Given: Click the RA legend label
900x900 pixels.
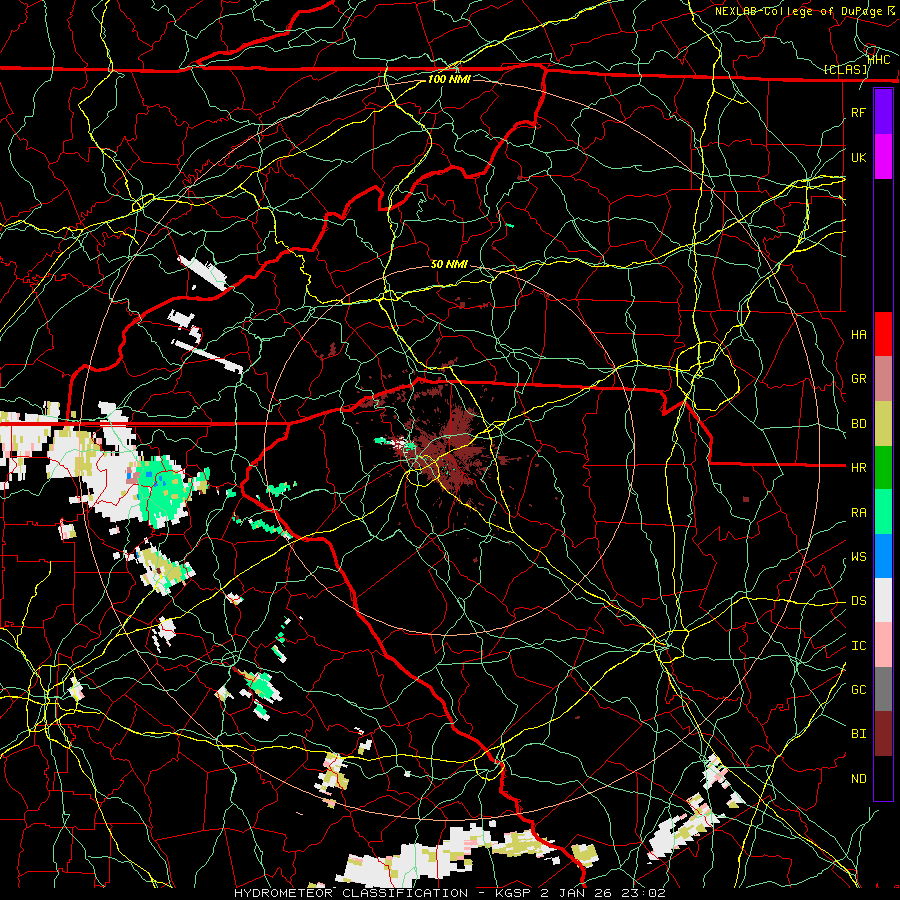Looking at the screenshot, I should (859, 513).
